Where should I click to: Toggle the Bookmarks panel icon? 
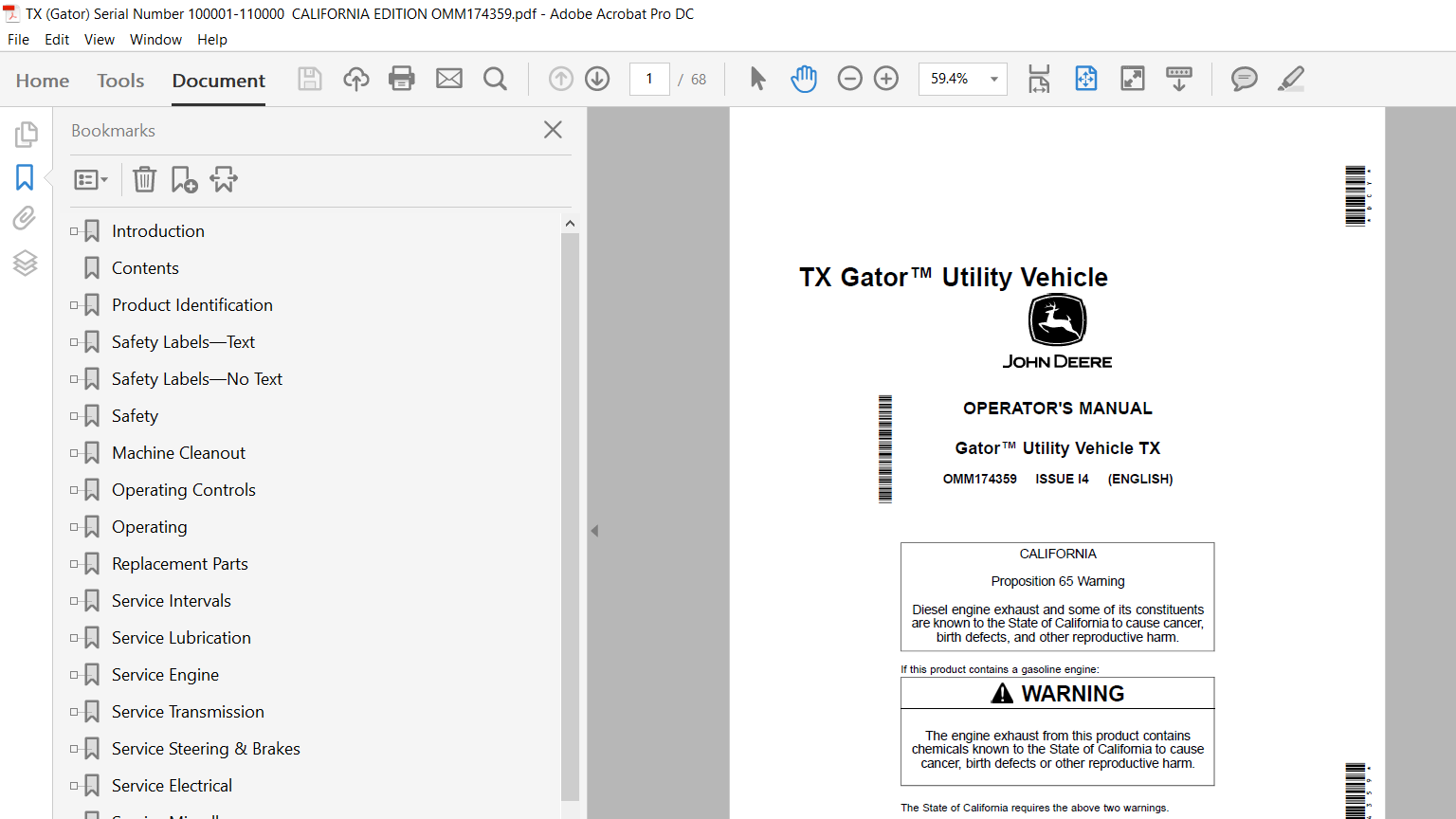click(25, 177)
